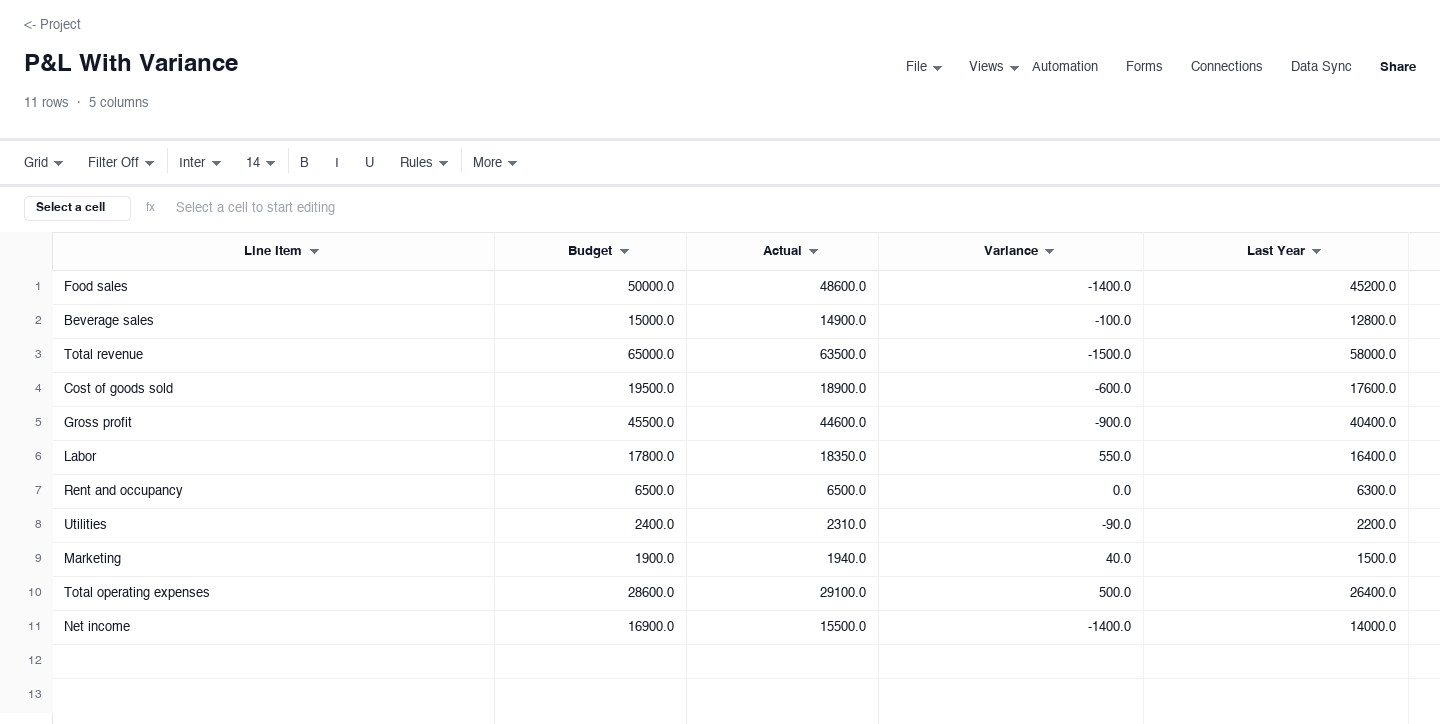
Task: Select the Rent and occupancy cell
Action: point(273,491)
